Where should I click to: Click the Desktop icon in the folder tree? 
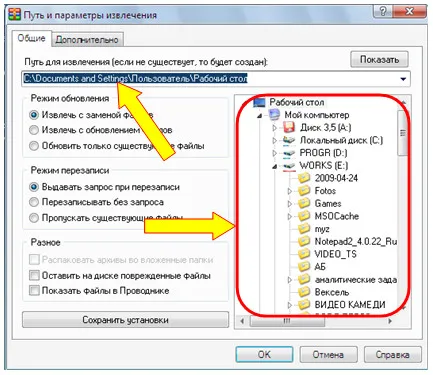(259, 102)
